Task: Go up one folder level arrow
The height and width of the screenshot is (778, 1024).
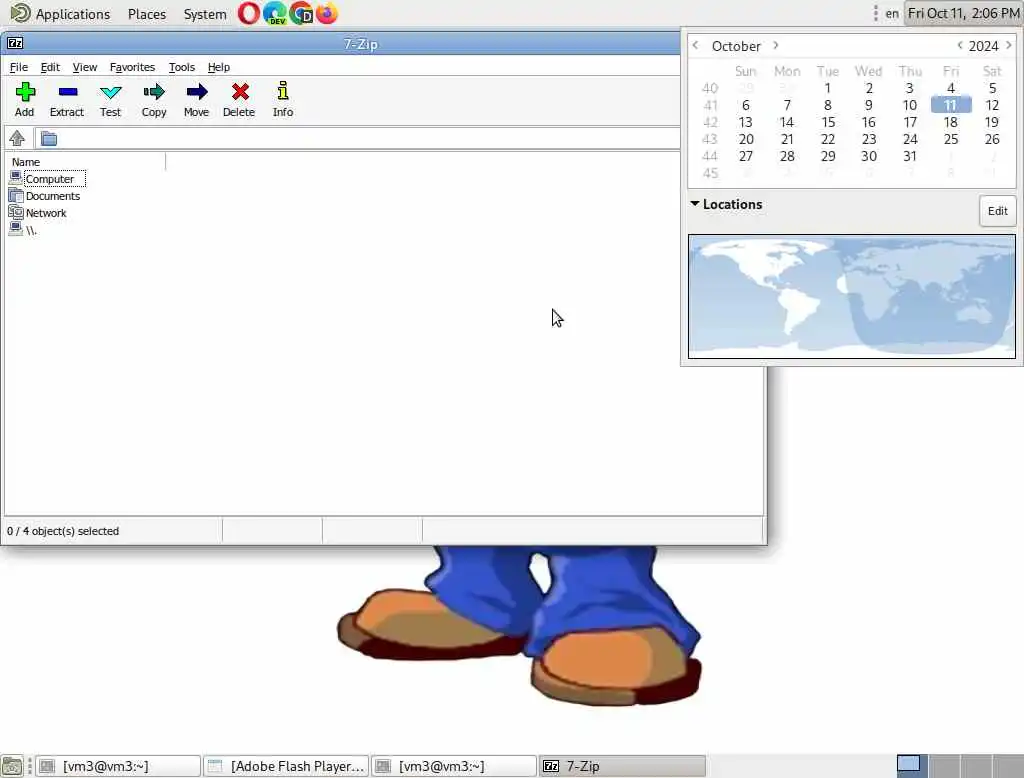Action: [17, 138]
